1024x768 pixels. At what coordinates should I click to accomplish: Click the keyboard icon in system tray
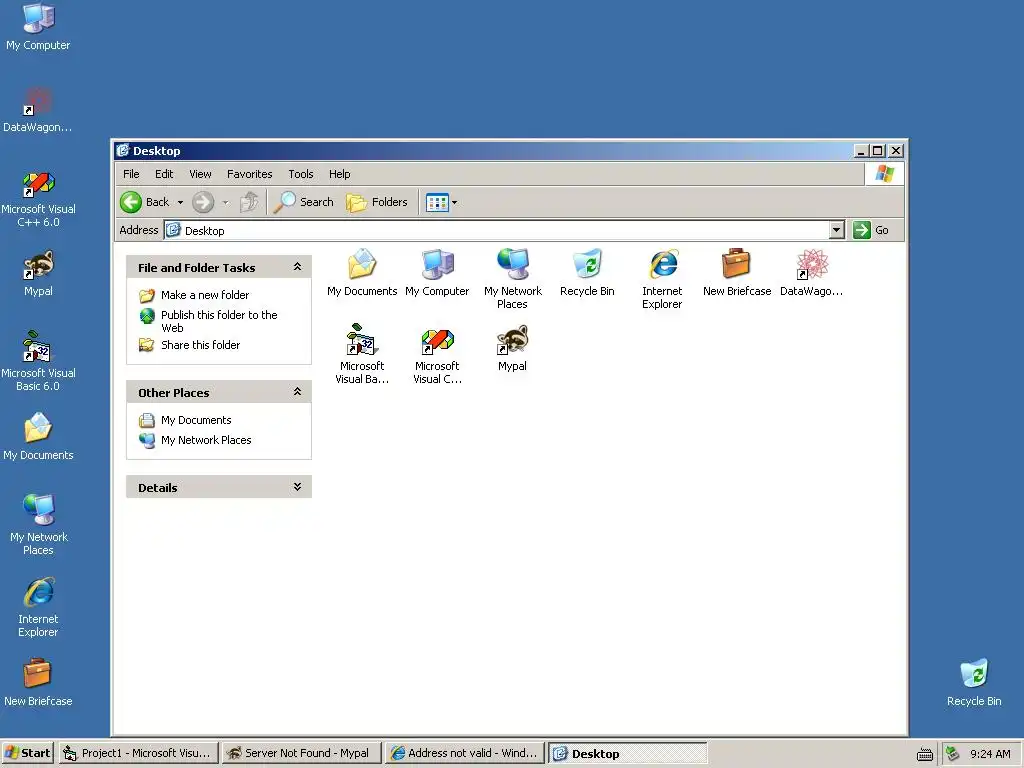(x=925, y=754)
